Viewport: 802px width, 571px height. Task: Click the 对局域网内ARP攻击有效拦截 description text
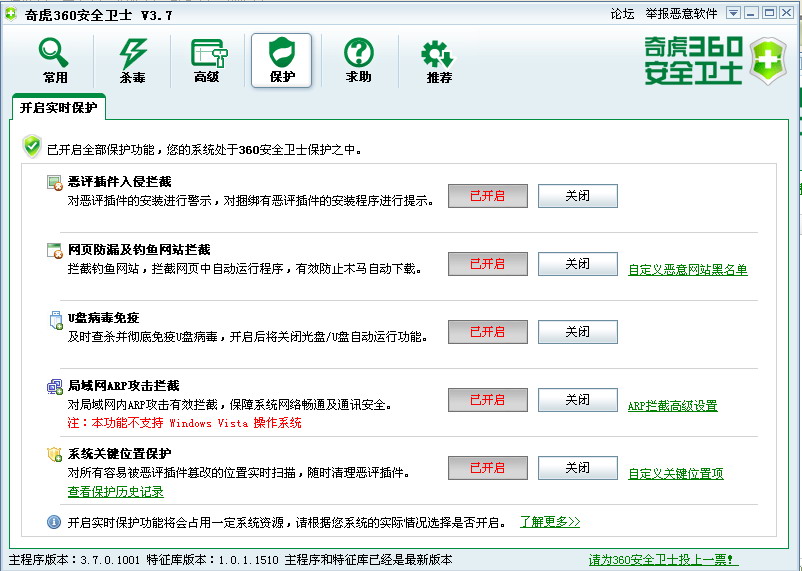(x=230, y=405)
